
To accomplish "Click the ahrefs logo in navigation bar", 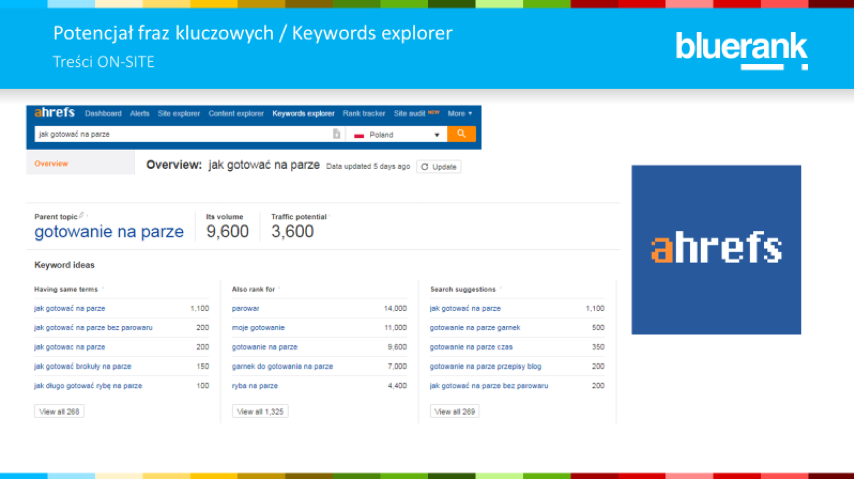I will pyautogui.click(x=54, y=113).
